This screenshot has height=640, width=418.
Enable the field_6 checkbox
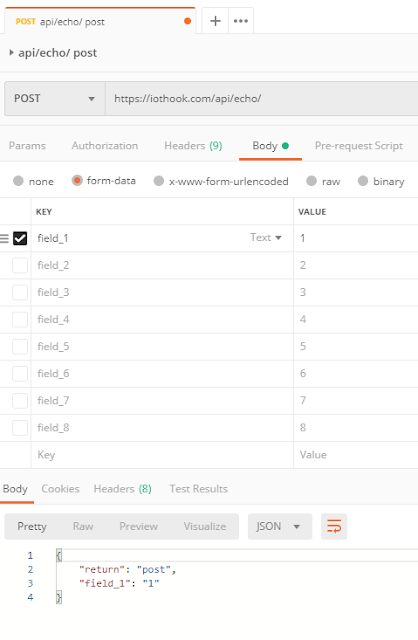20,373
